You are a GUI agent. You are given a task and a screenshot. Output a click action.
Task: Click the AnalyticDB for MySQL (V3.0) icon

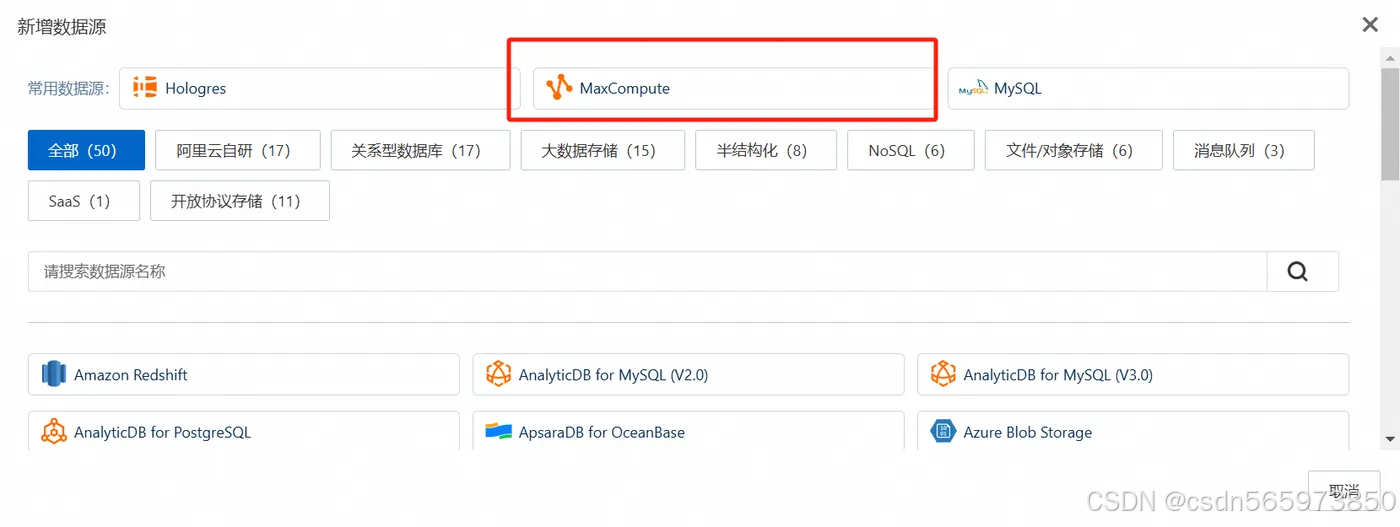(x=943, y=375)
